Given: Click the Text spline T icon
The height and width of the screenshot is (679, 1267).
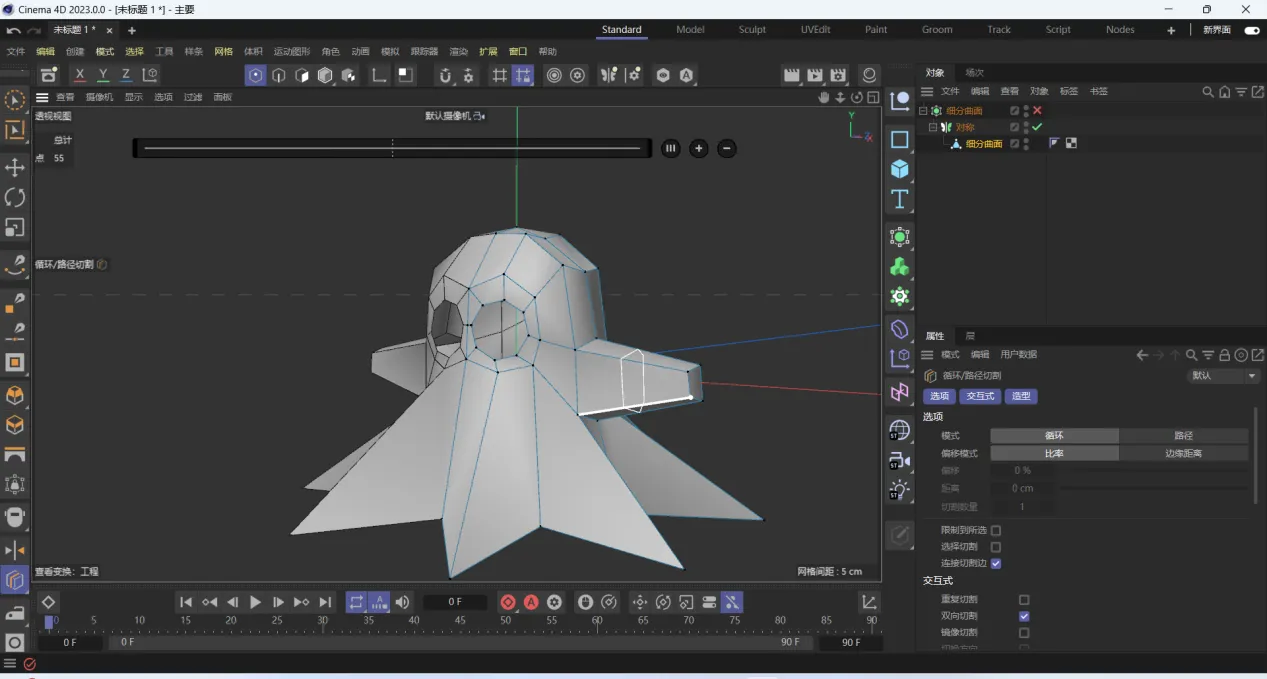Looking at the screenshot, I should (x=900, y=199).
